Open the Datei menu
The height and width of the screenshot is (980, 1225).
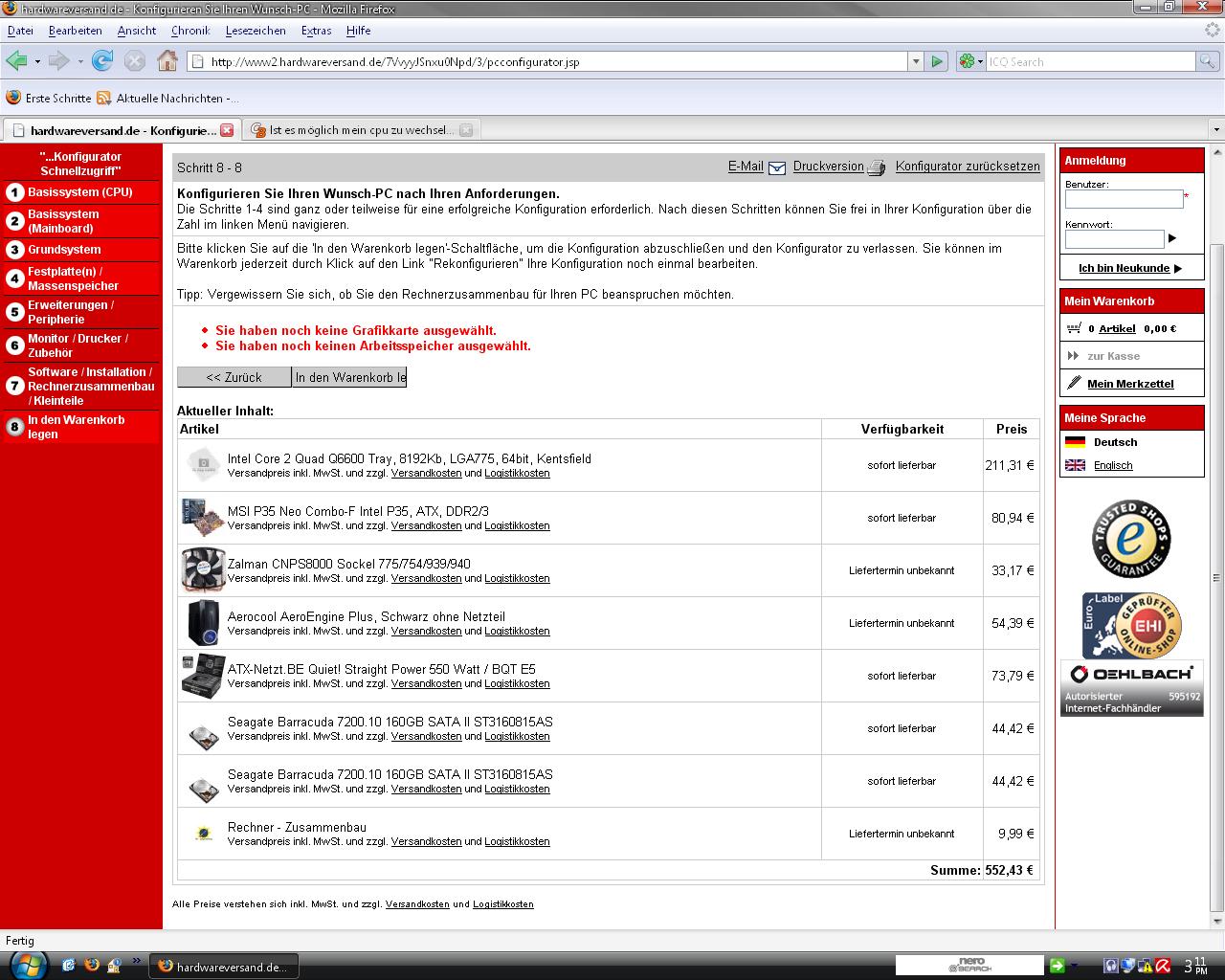click(x=20, y=31)
